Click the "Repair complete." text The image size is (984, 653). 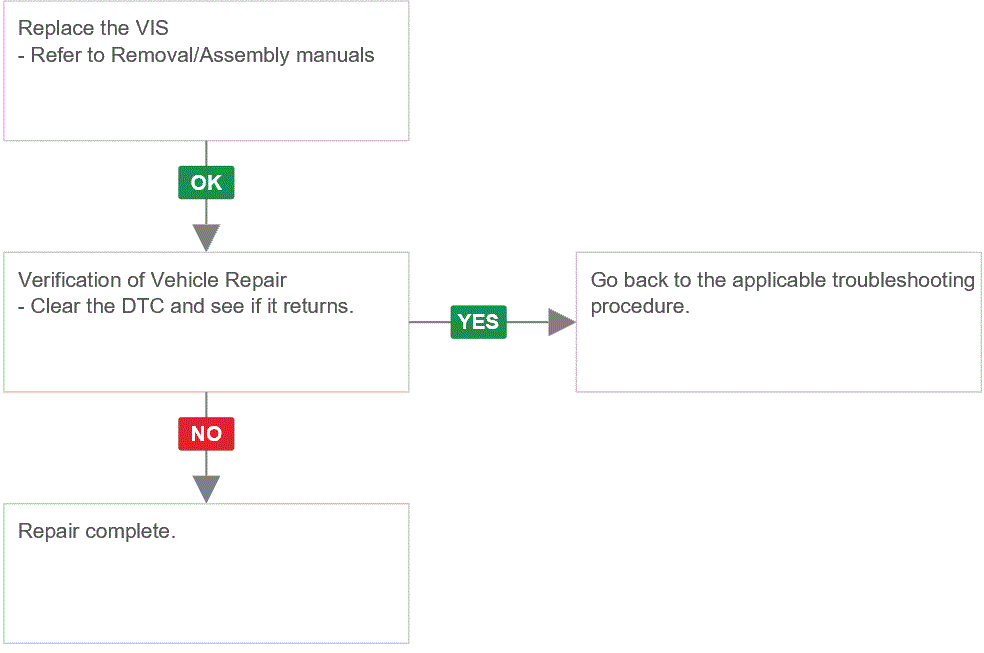pyautogui.click(x=97, y=531)
